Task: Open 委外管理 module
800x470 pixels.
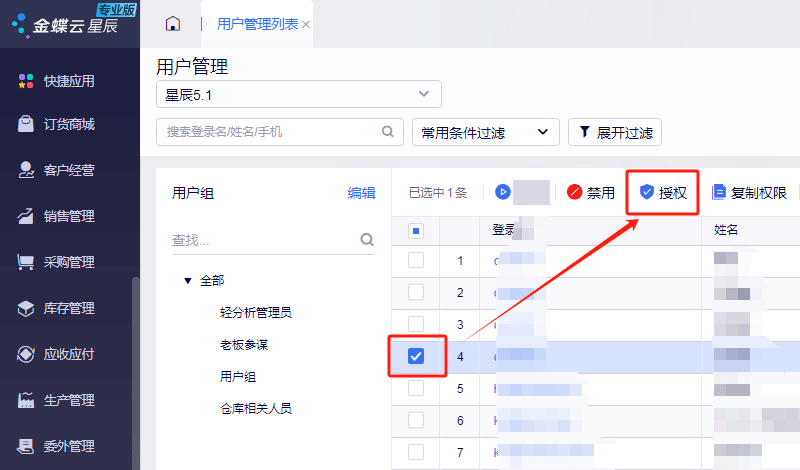Action: [69, 446]
